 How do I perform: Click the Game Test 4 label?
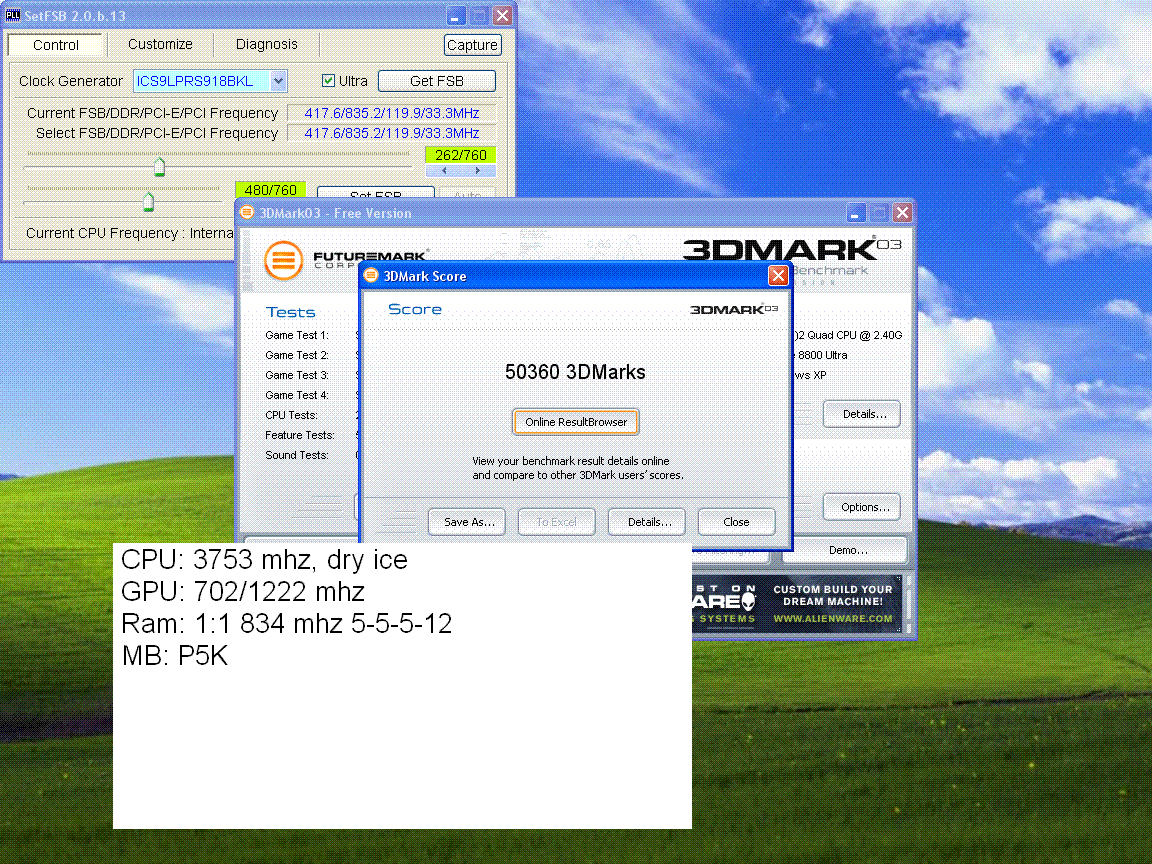[297, 395]
